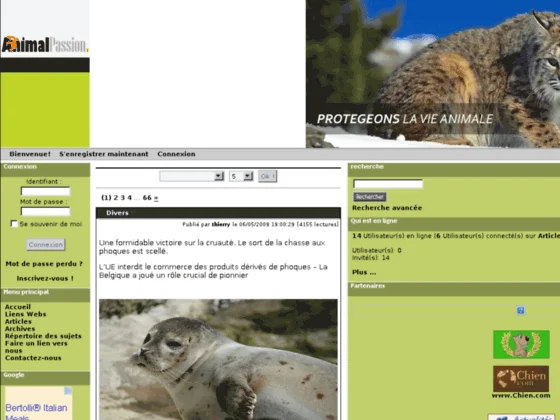Screen dimensions: 560x420
Task: Toggle the 'Se souvenir de moi' checkbox
Action: 14,224
